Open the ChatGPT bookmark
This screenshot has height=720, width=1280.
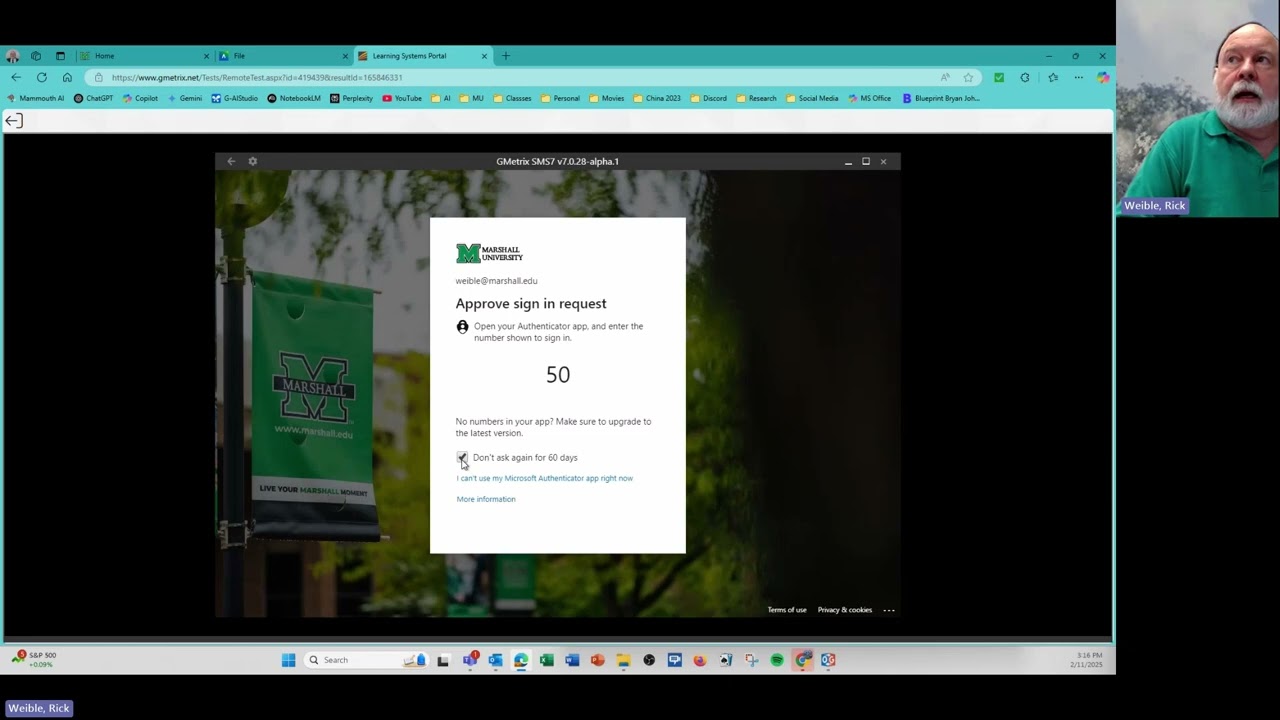click(x=94, y=98)
